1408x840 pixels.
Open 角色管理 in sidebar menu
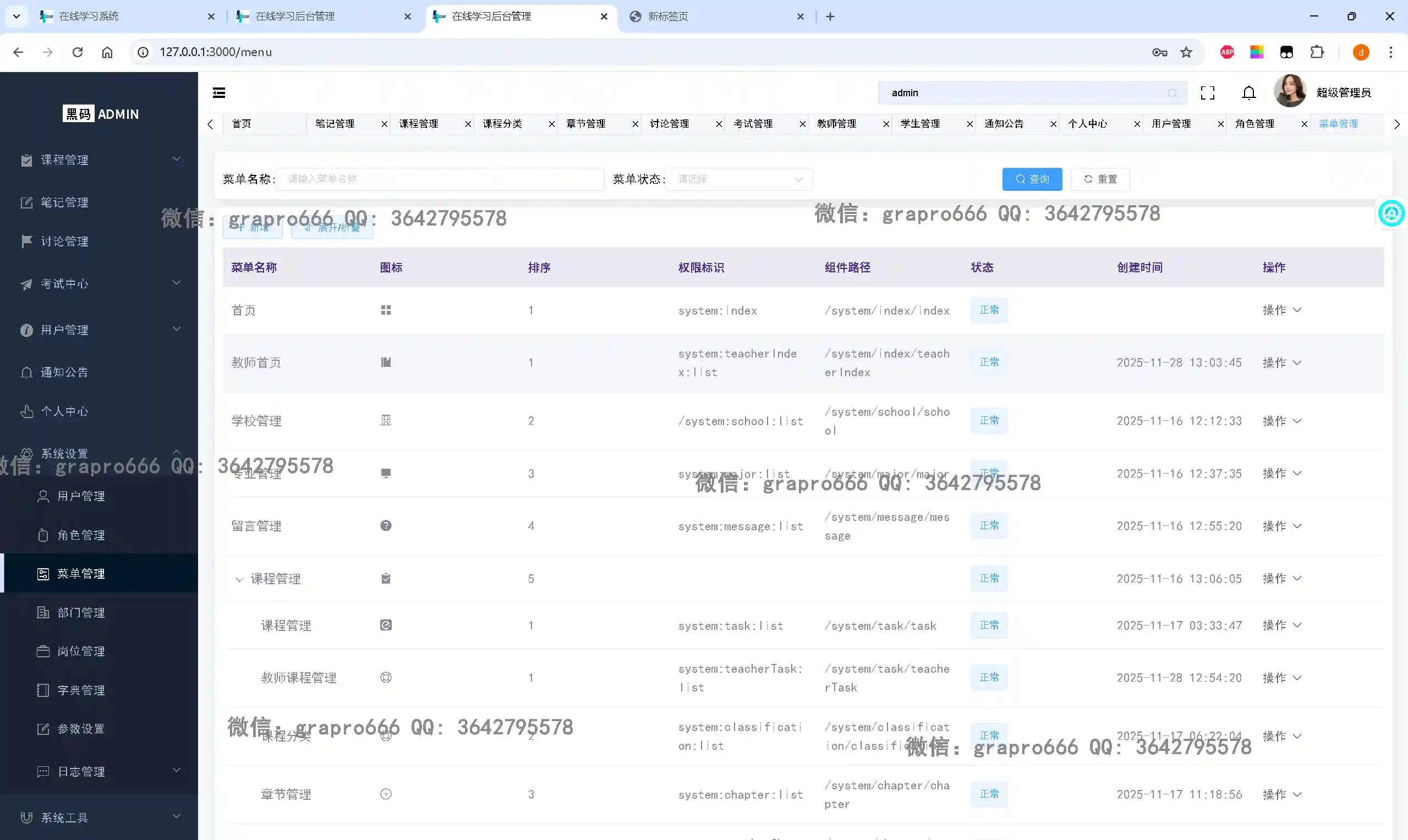pyautogui.click(x=81, y=535)
